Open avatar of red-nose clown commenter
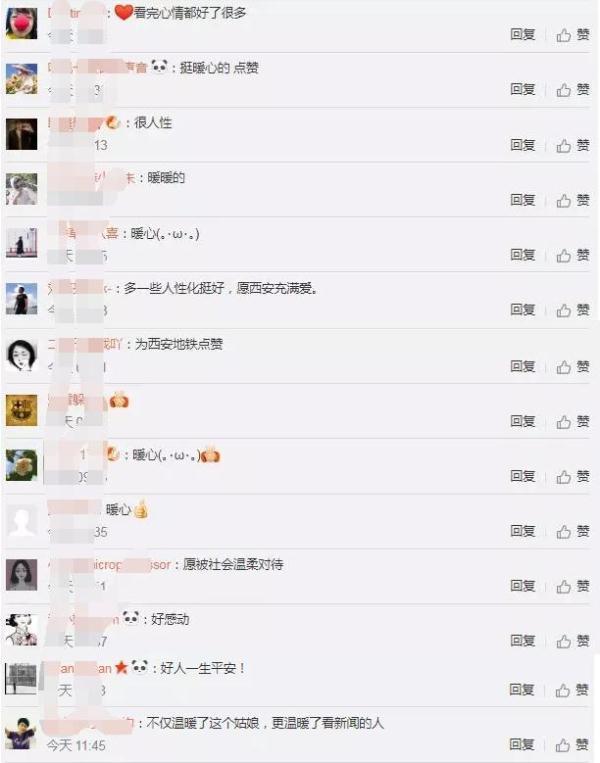 [x=21, y=23]
